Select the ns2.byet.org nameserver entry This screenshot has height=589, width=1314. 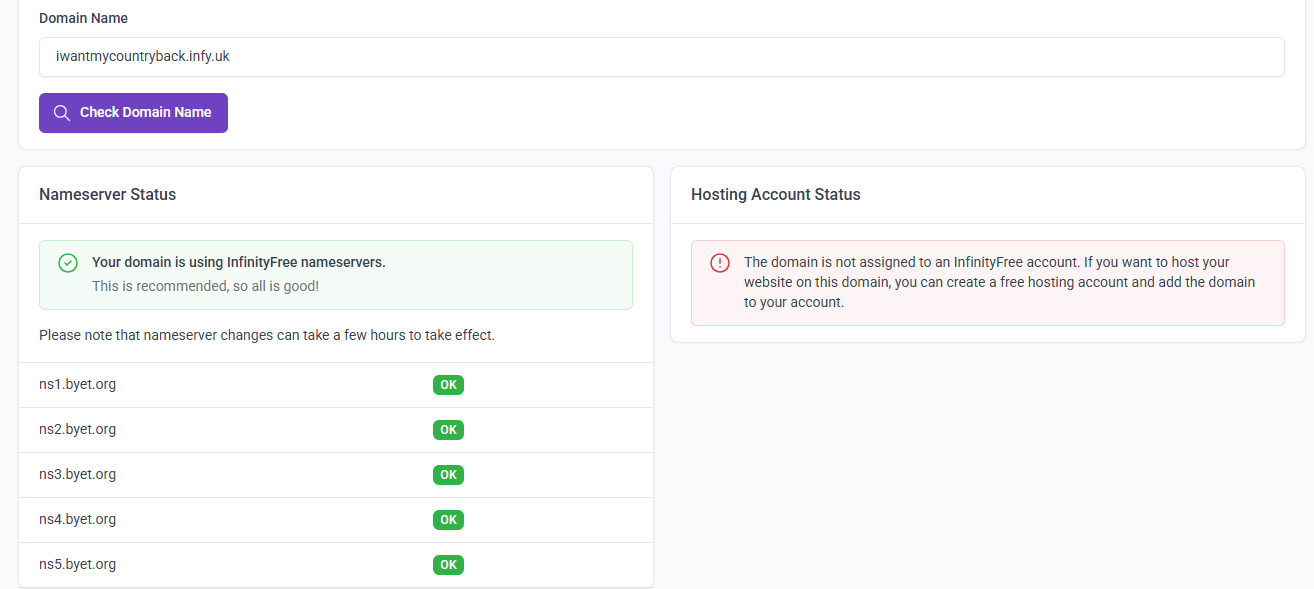click(x=78, y=429)
